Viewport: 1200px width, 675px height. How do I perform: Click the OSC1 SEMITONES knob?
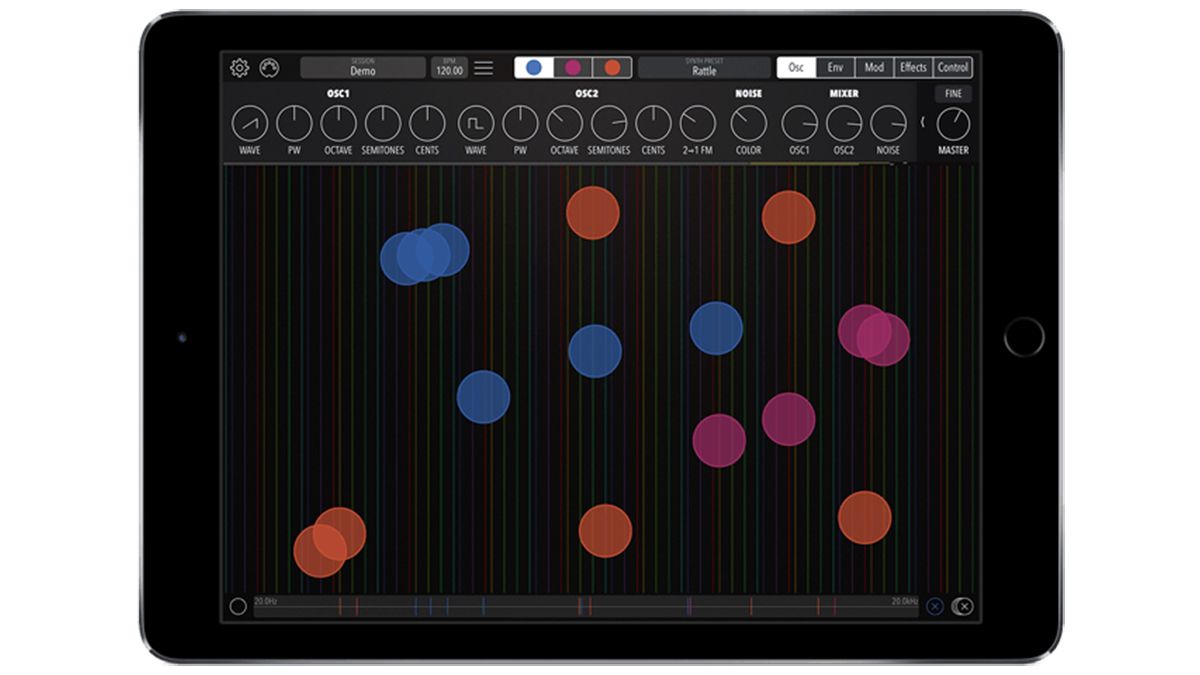pos(381,125)
